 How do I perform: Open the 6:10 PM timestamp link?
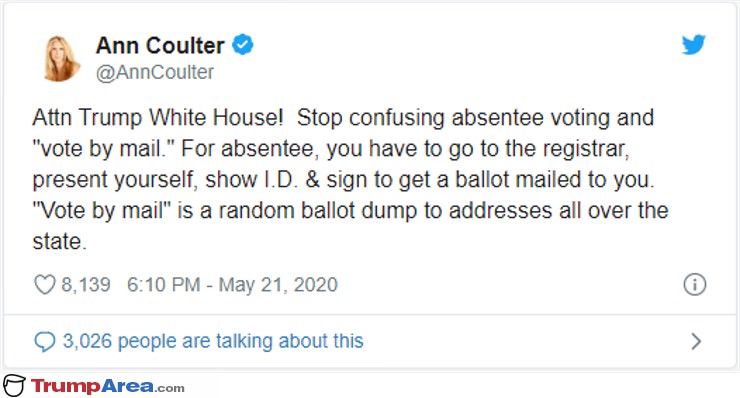164,285
